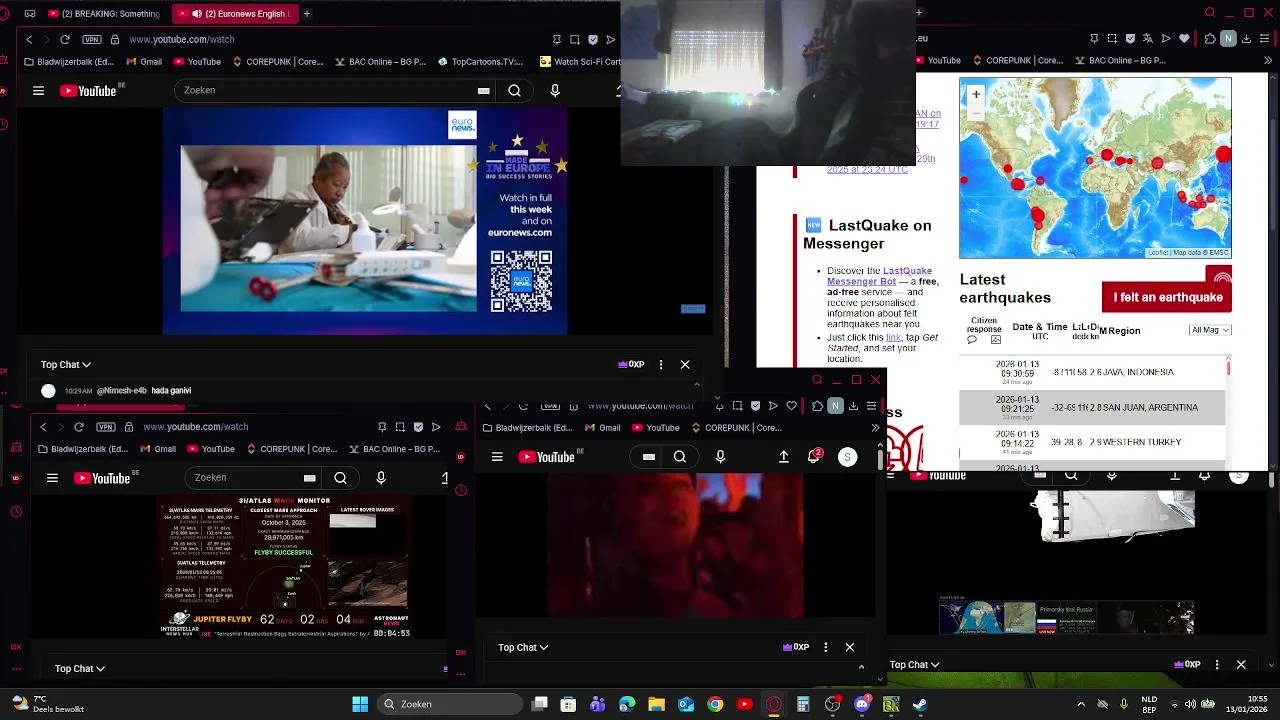Click YouTube upload icon in bottom-middle window
This screenshot has width=1280, height=720.
[784, 457]
